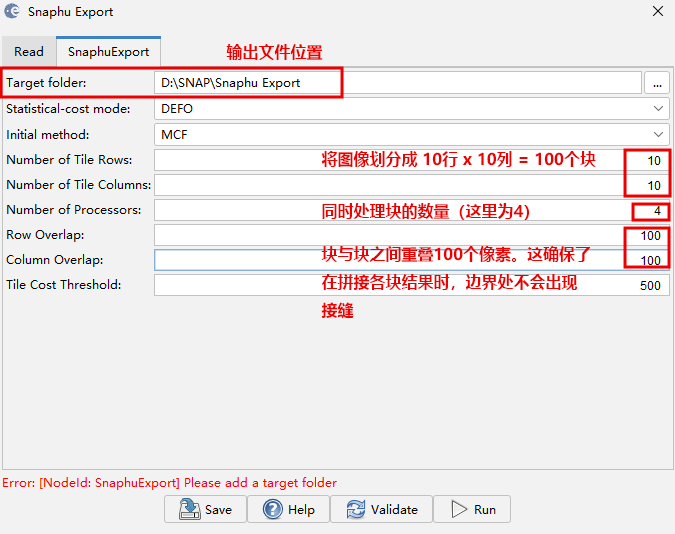Click the Tile Cost Threshold field
The image size is (675, 534).
(x=412, y=285)
